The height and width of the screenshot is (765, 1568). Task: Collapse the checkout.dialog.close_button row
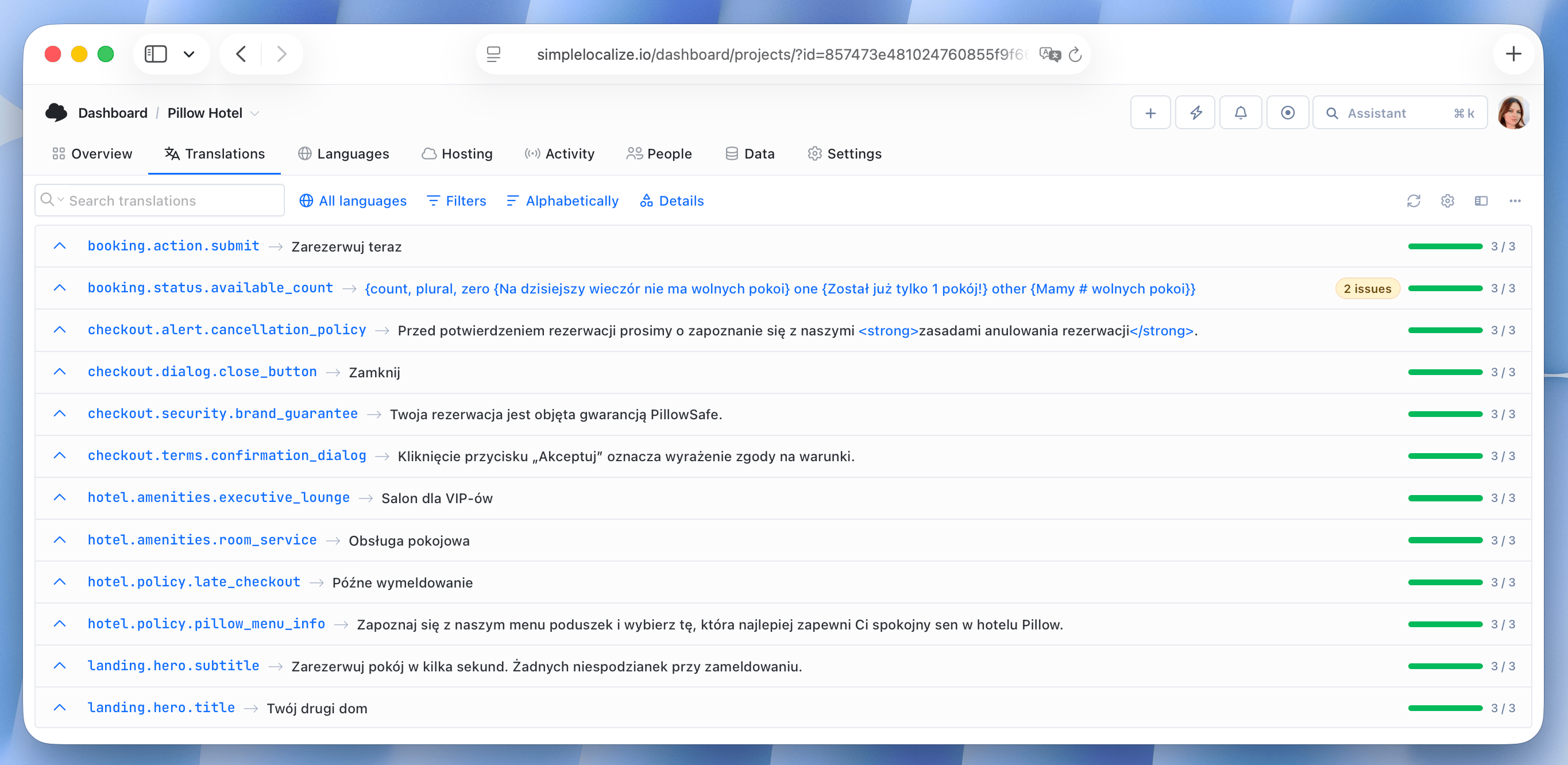click(x=60, y=372)
